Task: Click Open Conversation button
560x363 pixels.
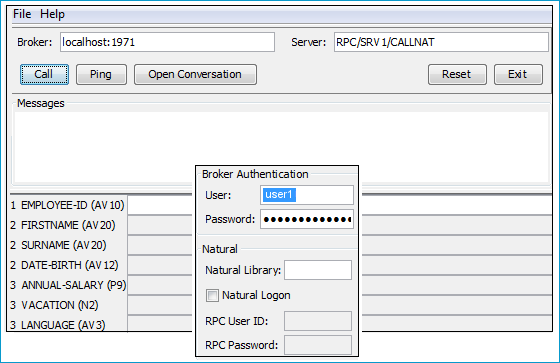Action: [x=195, y=74]
